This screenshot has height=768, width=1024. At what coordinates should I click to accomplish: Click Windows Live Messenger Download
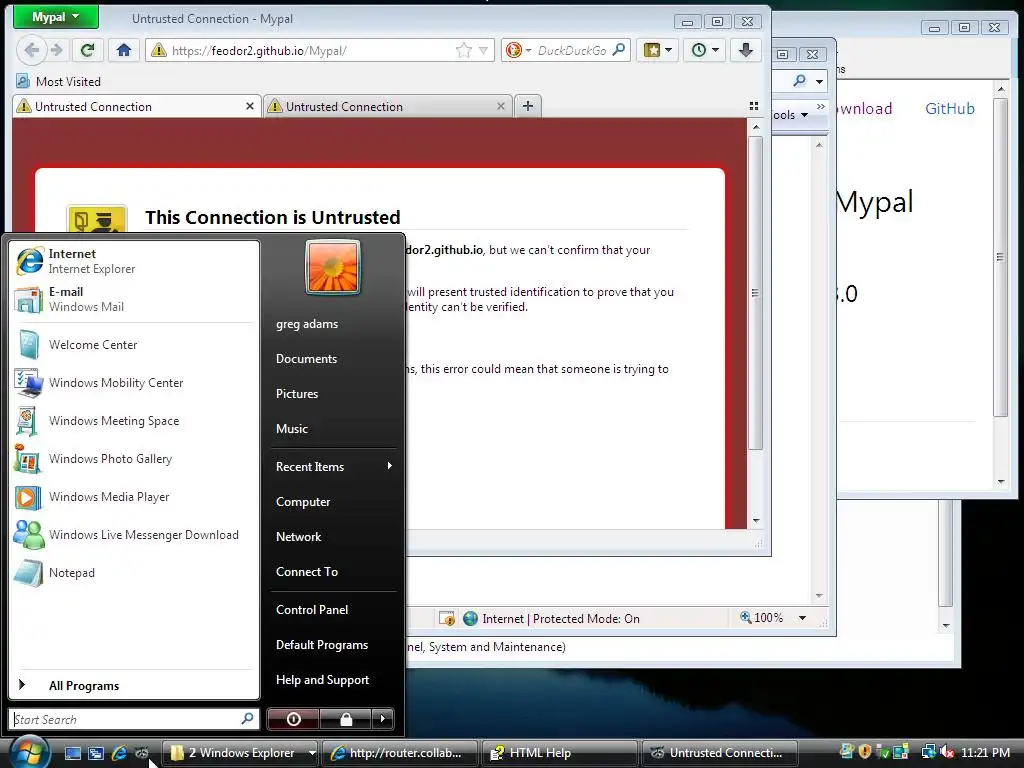134,535
